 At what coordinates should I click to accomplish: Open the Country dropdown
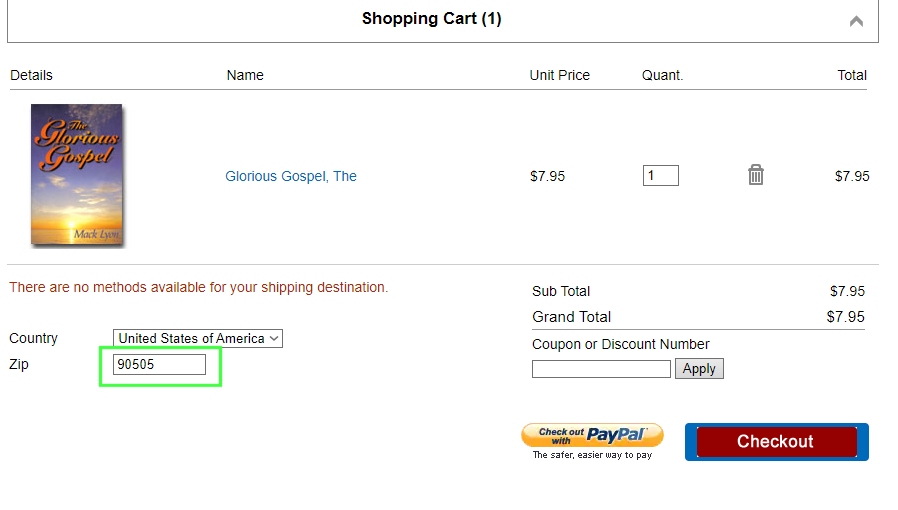click(198, 338)
